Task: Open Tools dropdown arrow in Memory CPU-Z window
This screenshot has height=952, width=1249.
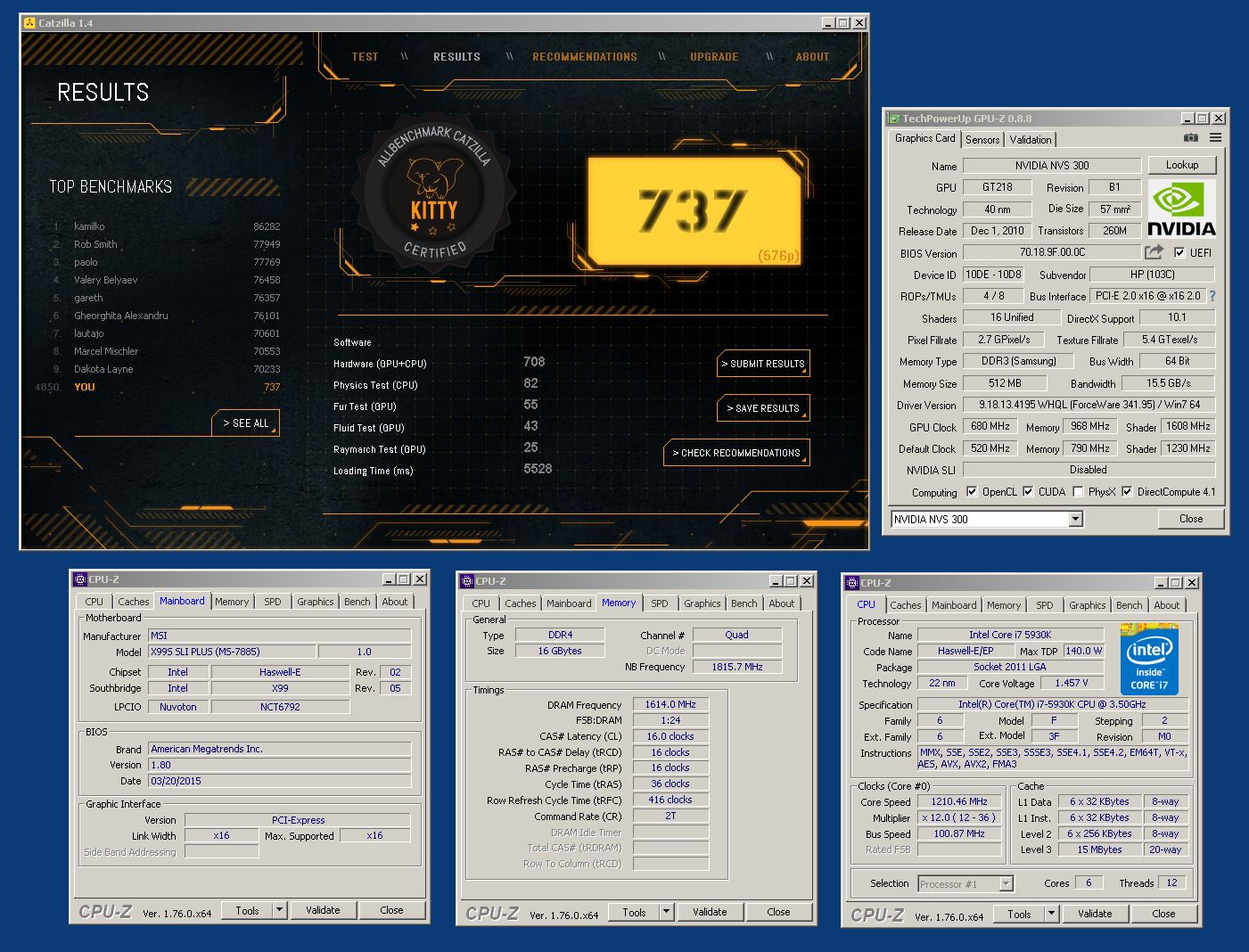Action: (666, 912)
